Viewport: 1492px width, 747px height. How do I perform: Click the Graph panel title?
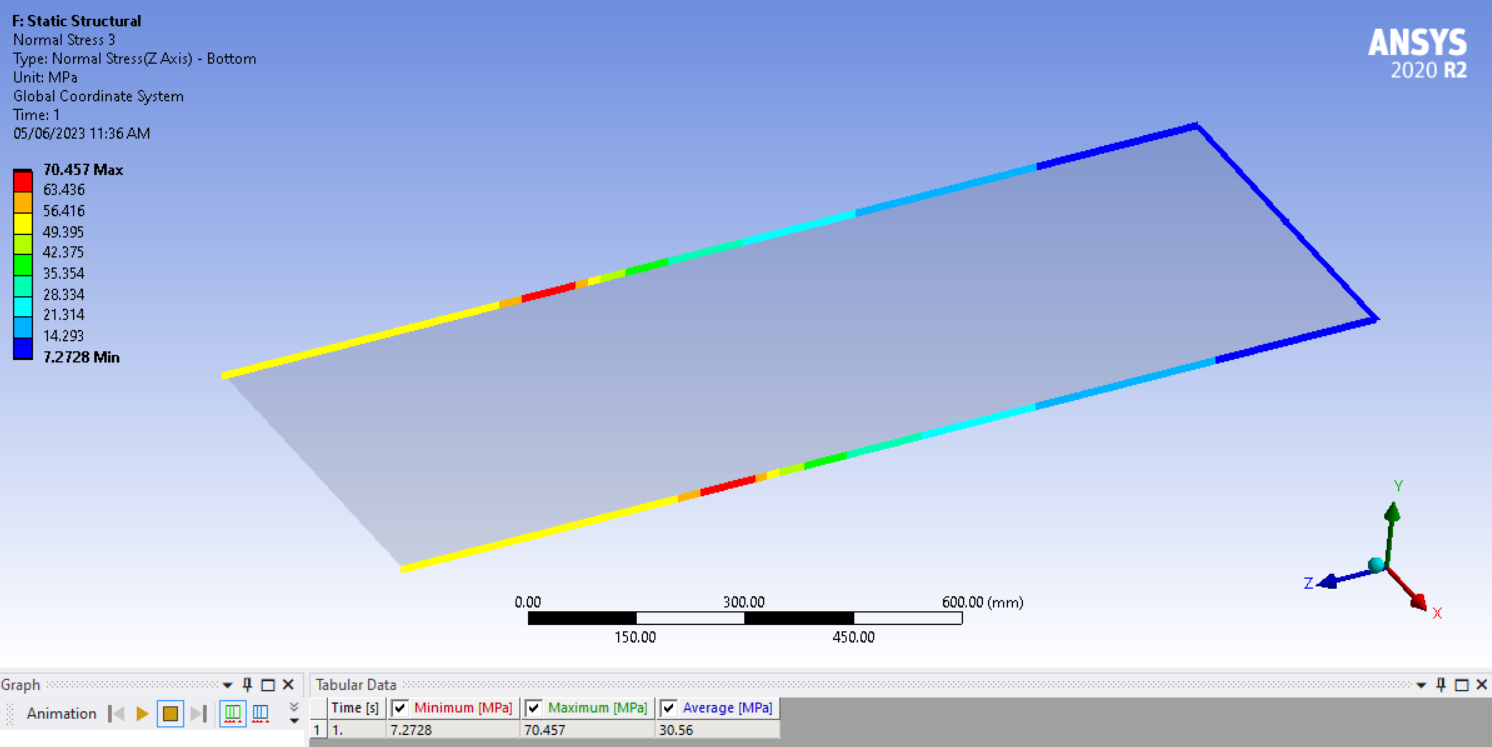click(21, 685)
